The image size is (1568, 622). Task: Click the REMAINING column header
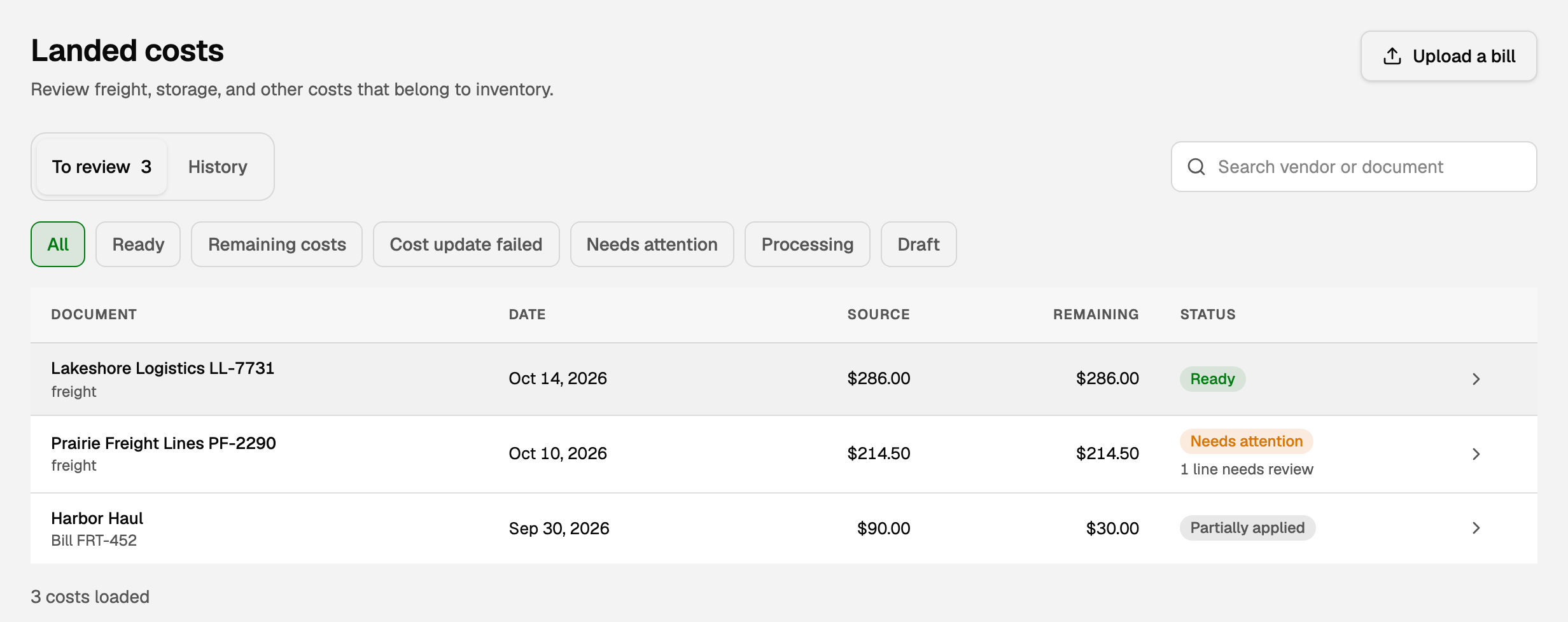point(1096,314)
